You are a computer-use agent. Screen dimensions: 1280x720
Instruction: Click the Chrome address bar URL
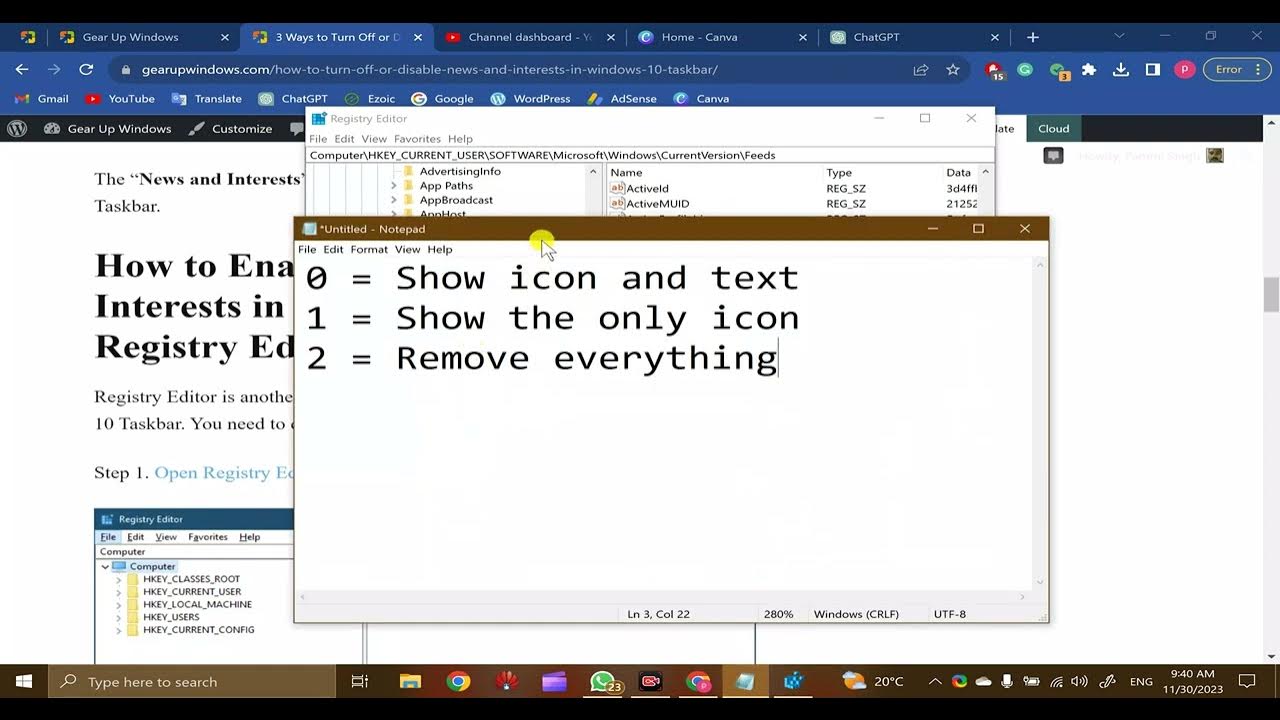(430, 70)
